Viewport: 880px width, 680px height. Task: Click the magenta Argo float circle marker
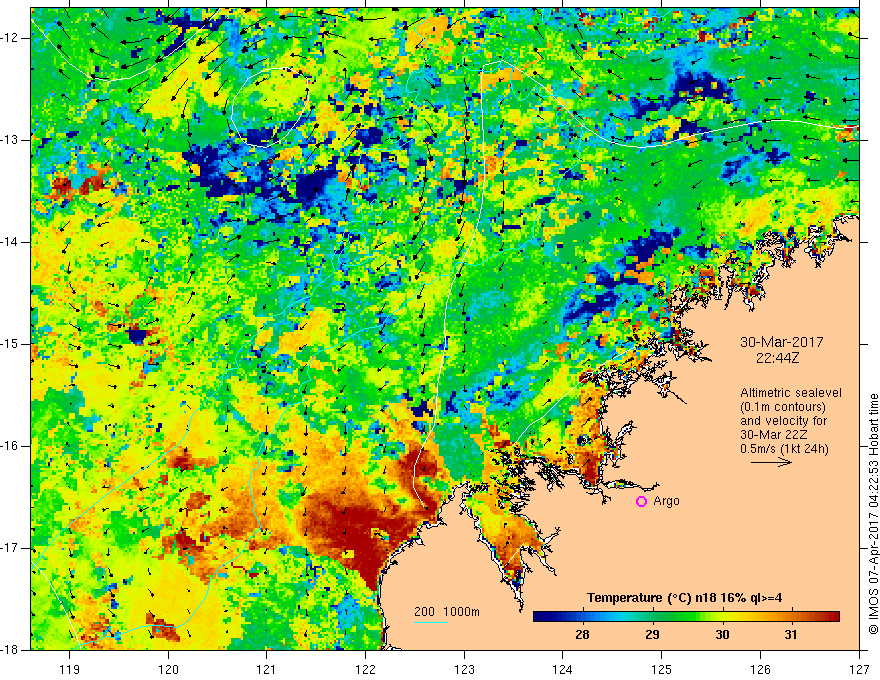pyautogui.click(x=641, y=502)
